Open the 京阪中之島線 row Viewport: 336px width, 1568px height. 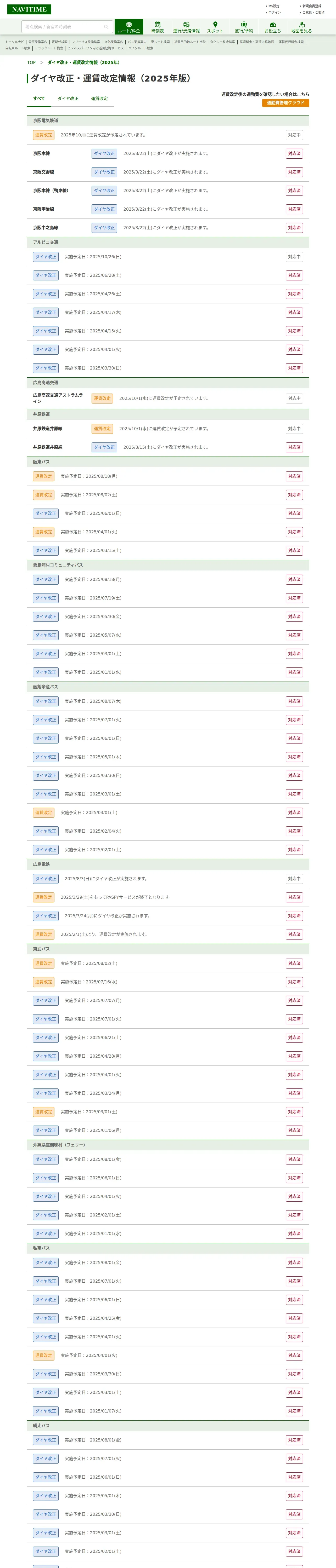click(168, 228)
